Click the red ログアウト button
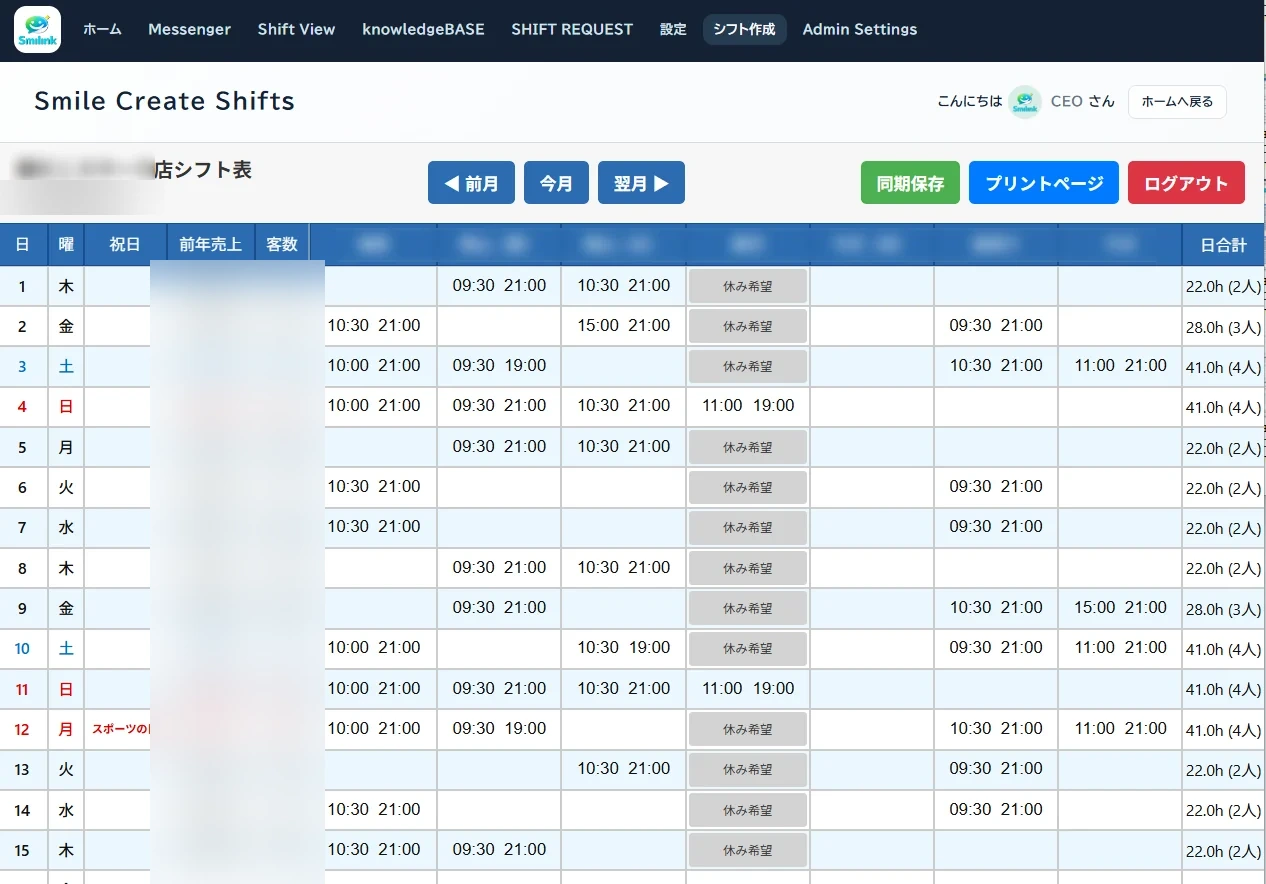 (1186, 183)
